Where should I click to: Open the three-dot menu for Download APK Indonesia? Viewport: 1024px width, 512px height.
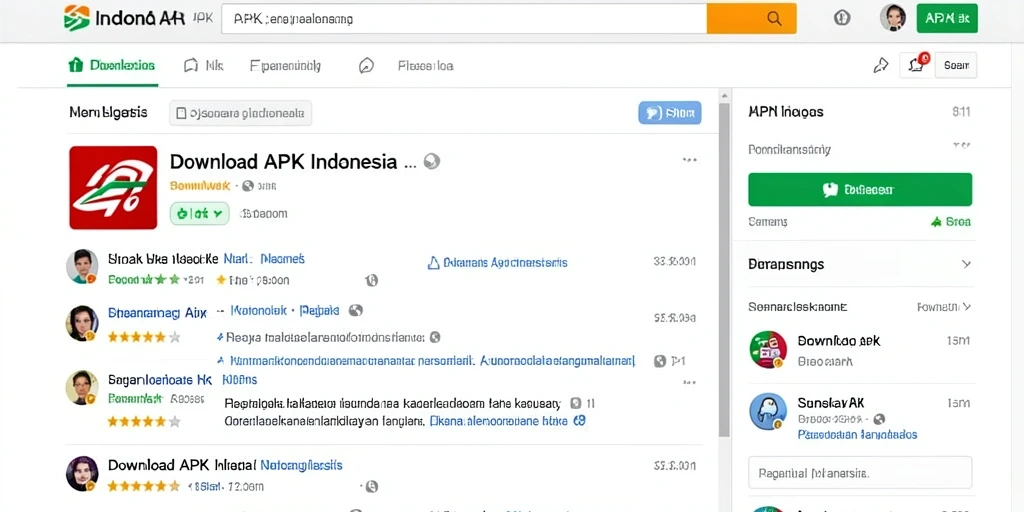pyautogui.click(x=690, y=159)
